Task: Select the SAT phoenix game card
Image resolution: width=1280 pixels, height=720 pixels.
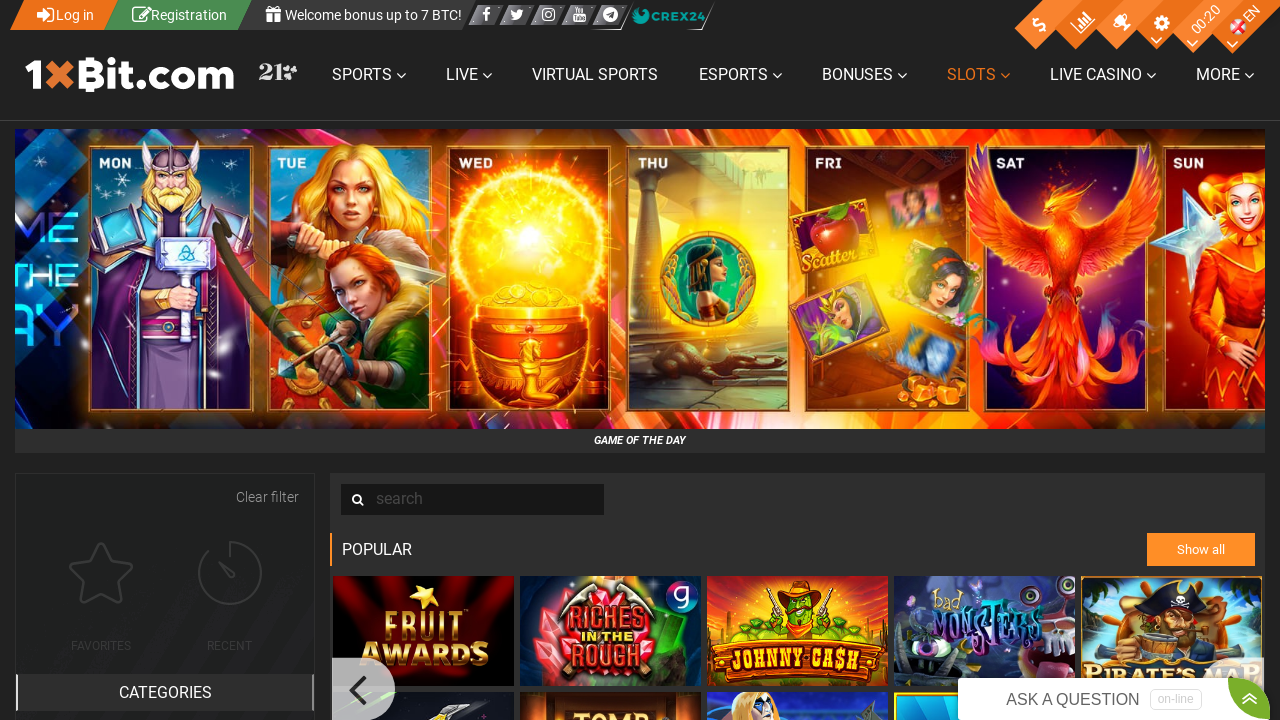Action: (1066, 279)
